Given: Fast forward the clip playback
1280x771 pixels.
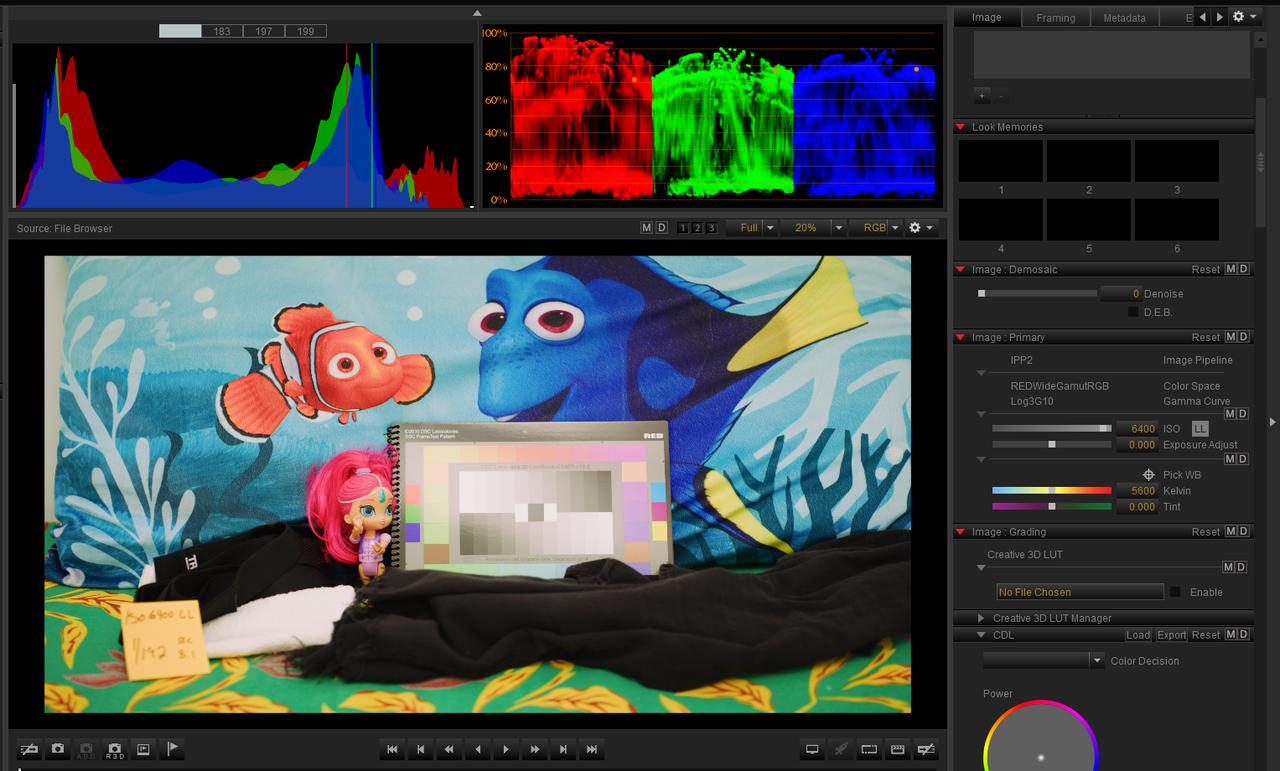Looking at the screenshot, I should pyautogui.click(x=535, y=749).
